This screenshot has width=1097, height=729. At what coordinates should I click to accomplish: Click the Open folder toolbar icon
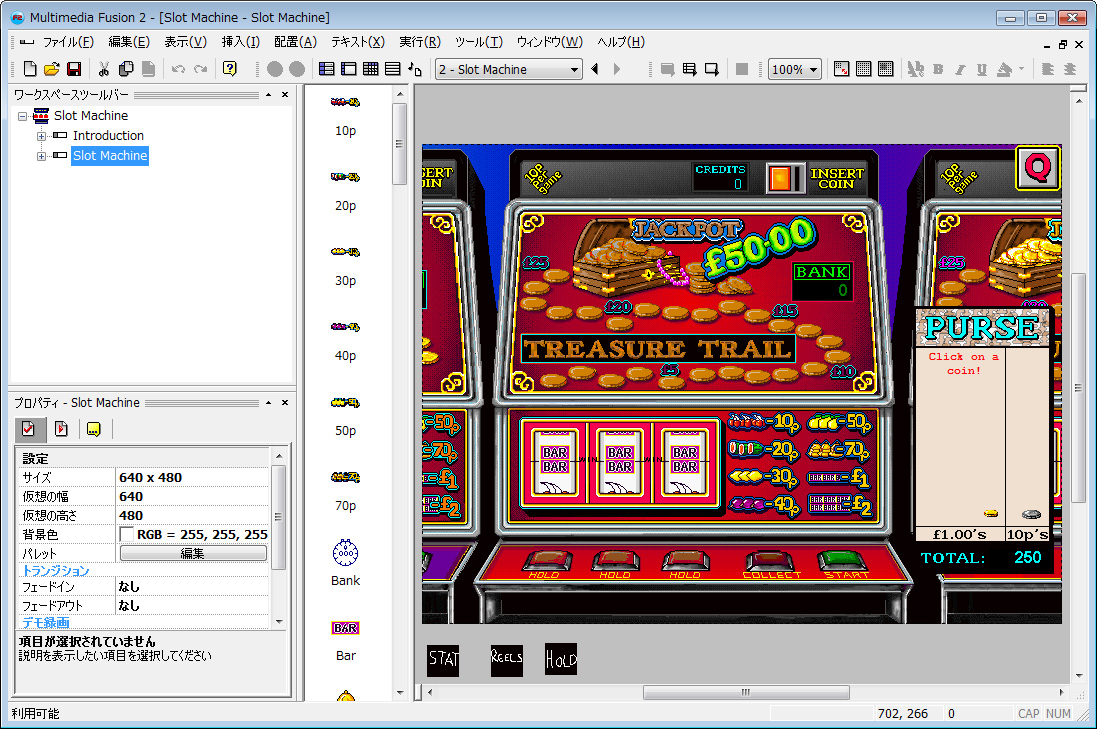click(51, 69)
